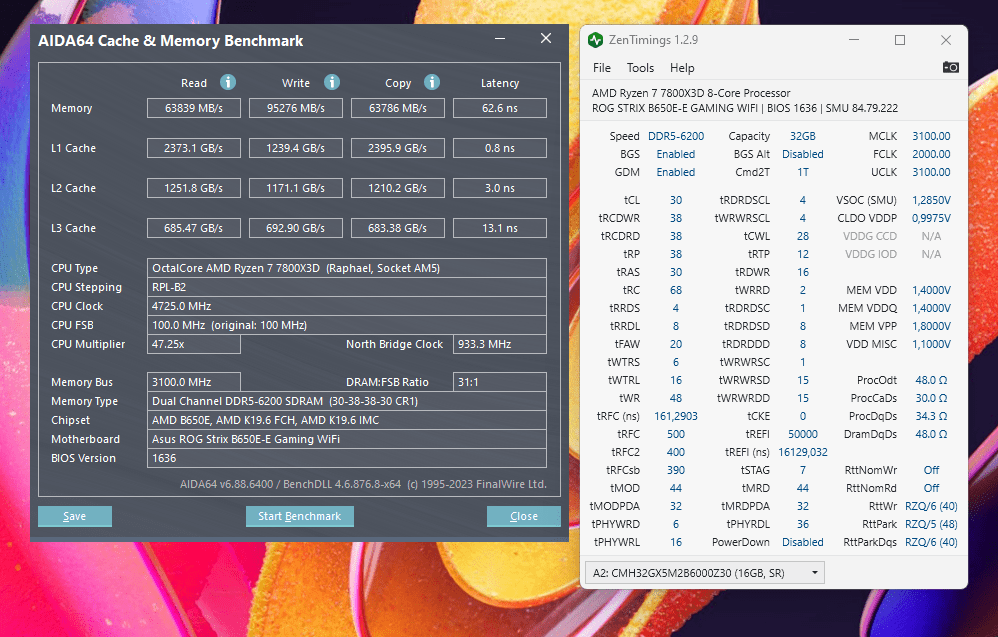Viewport: 998px width, 637px height.
Task: Click the PowerDown Disabled value
Action: pyautogui.click(x=803, y=542)
